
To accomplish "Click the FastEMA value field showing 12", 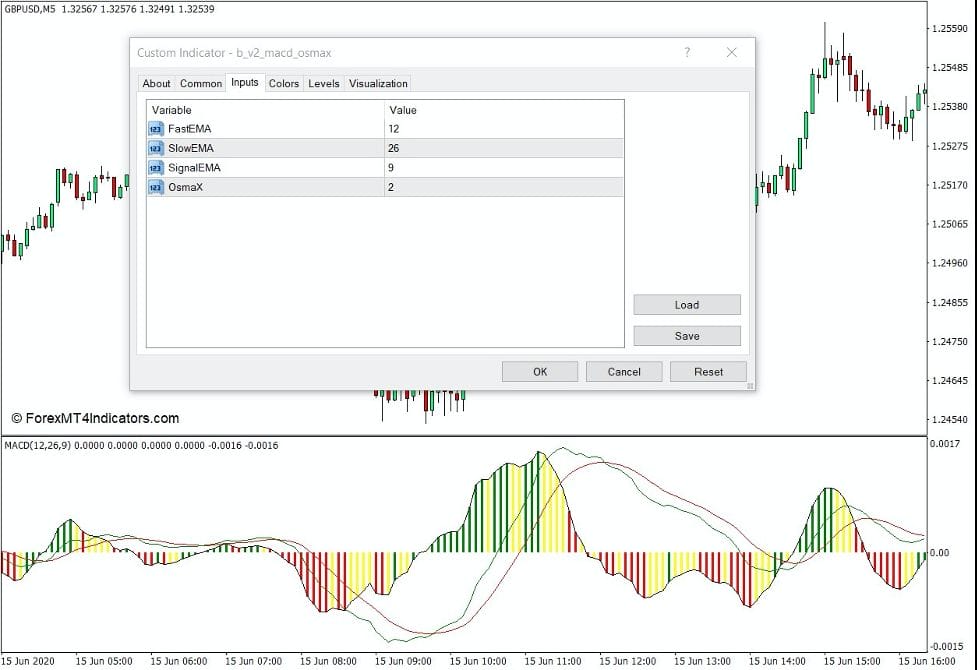I will click(450, 128).
